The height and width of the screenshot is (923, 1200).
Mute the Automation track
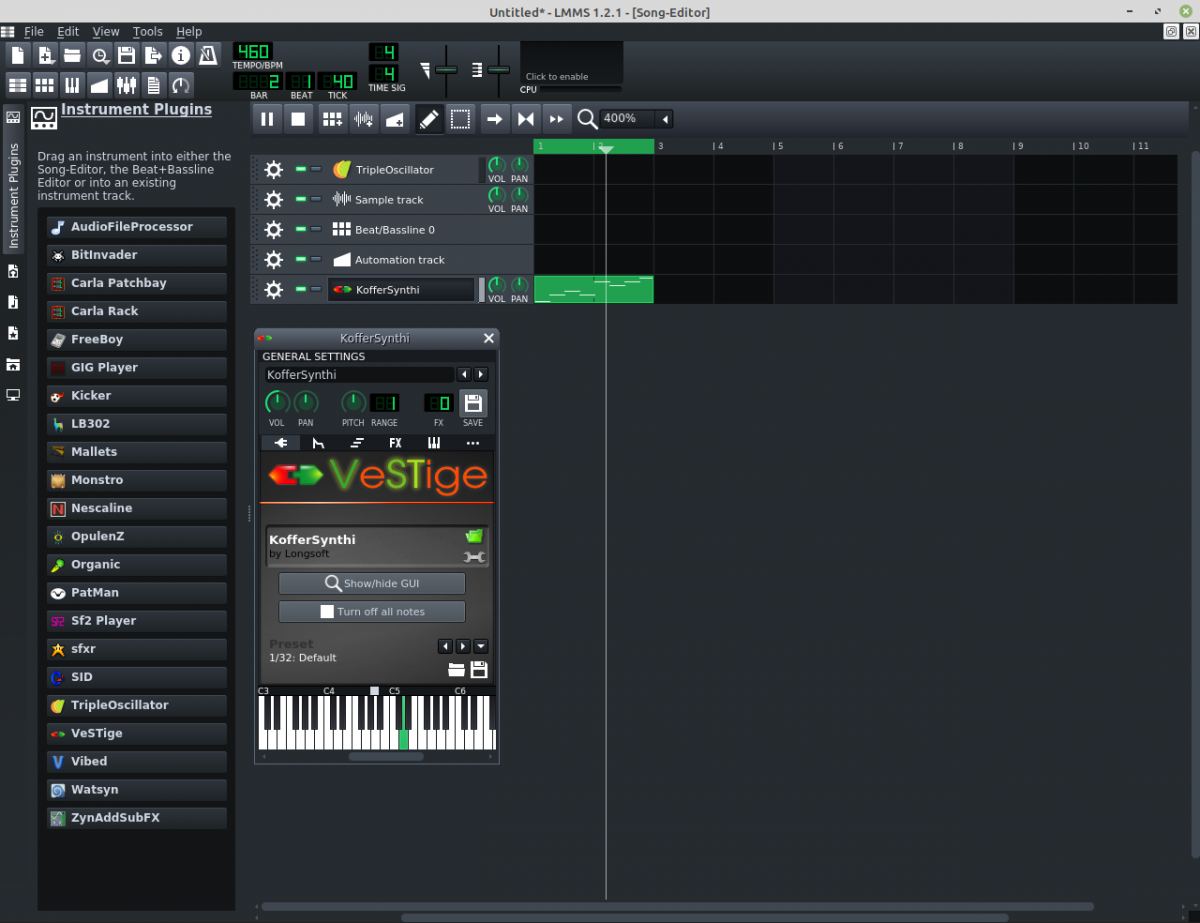coord(300,260)
